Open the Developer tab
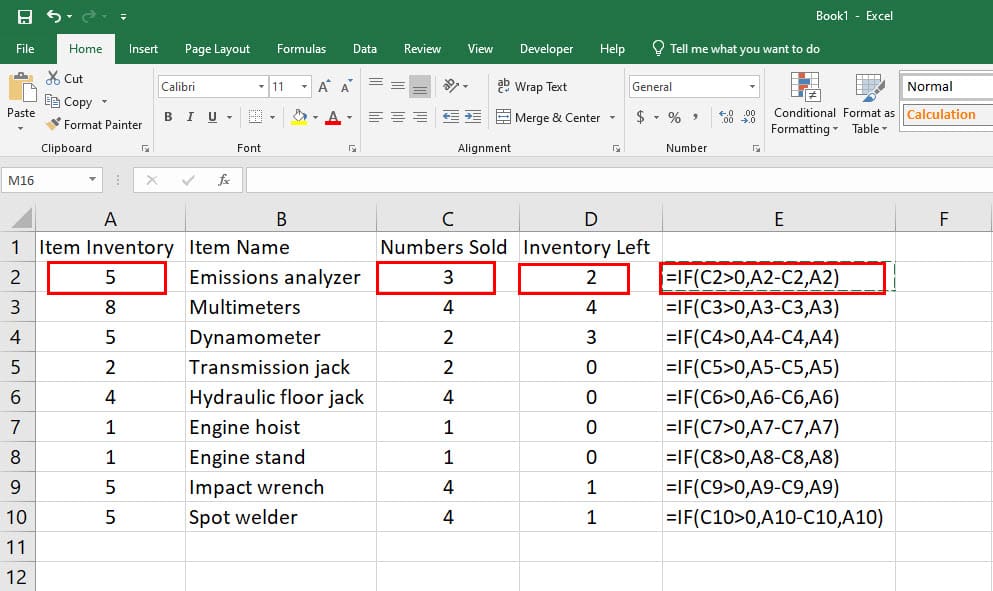The height and width of the screenshot is (591, 993). (x=547, y=49)
